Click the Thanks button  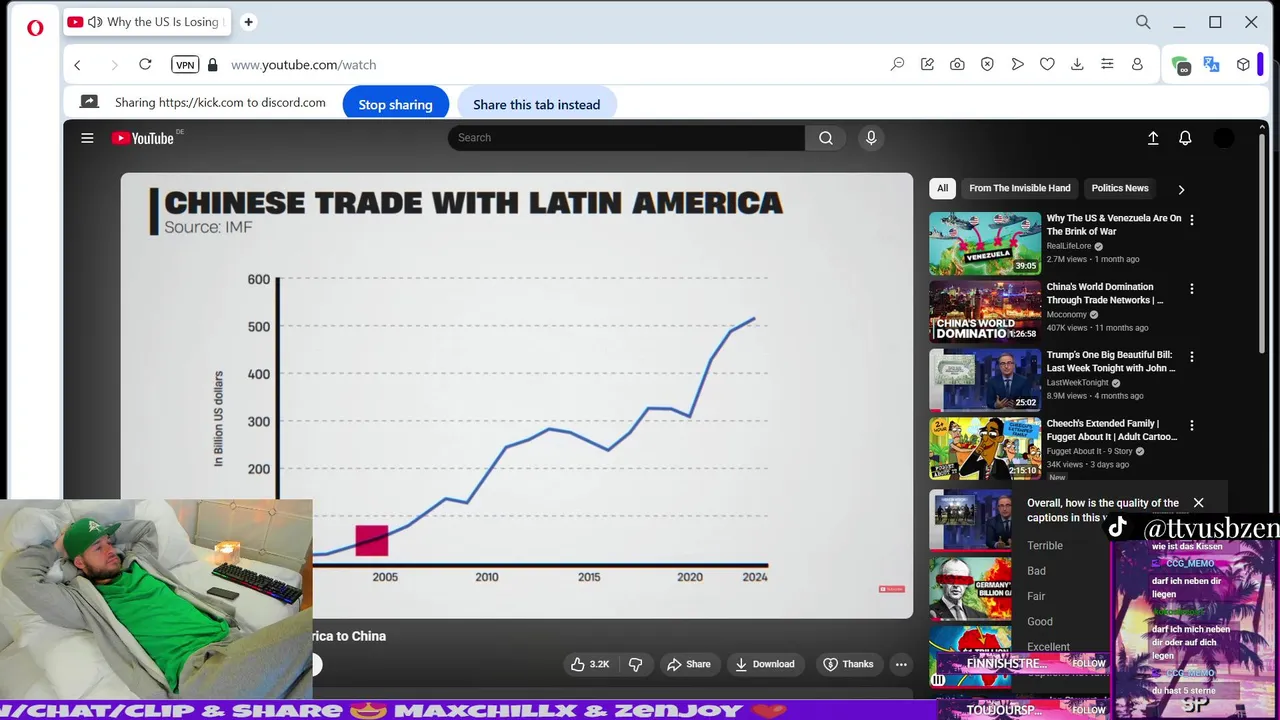848,664
